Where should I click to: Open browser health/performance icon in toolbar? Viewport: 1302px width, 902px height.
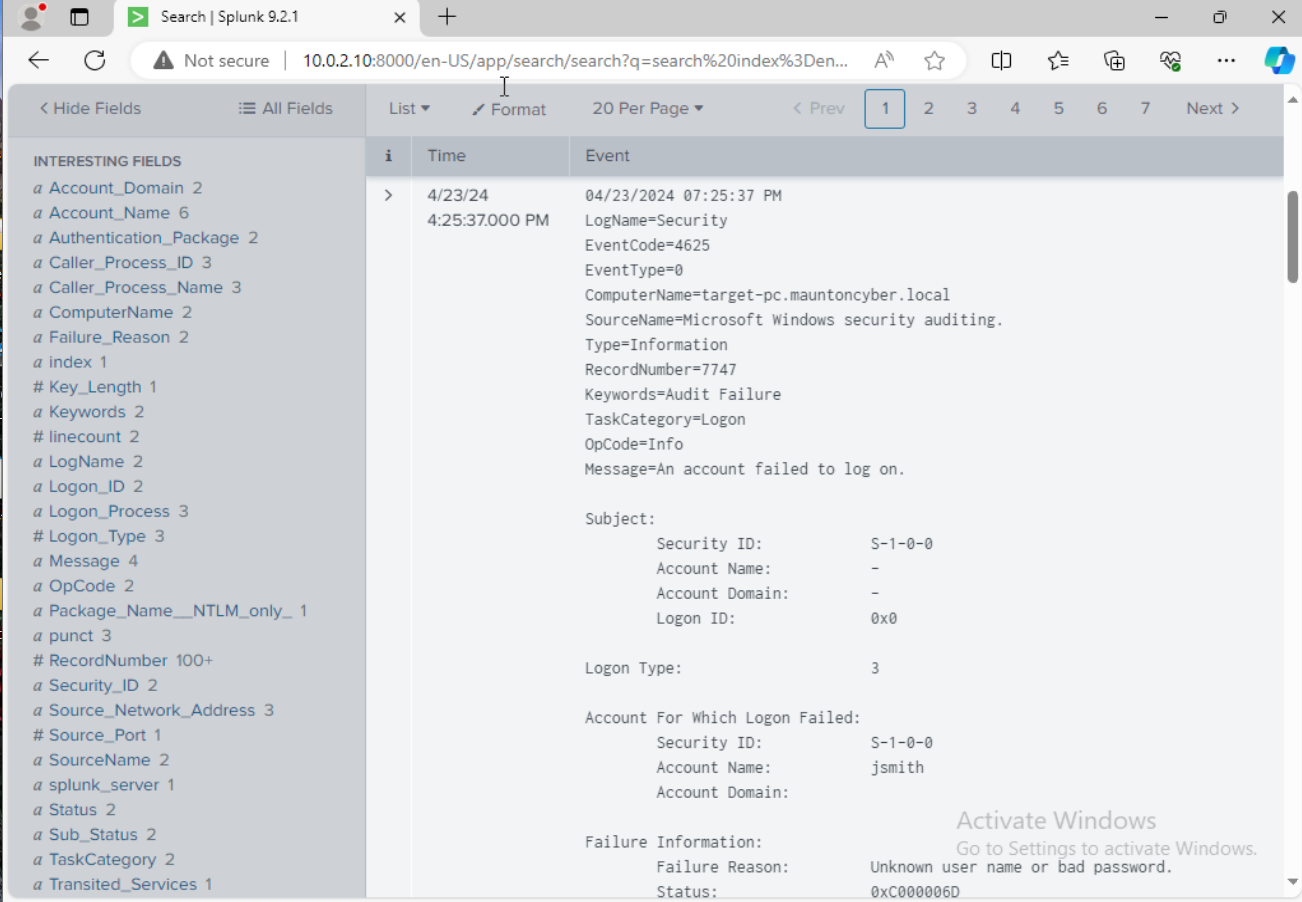pyautogui.click(x=1170, y=61)
